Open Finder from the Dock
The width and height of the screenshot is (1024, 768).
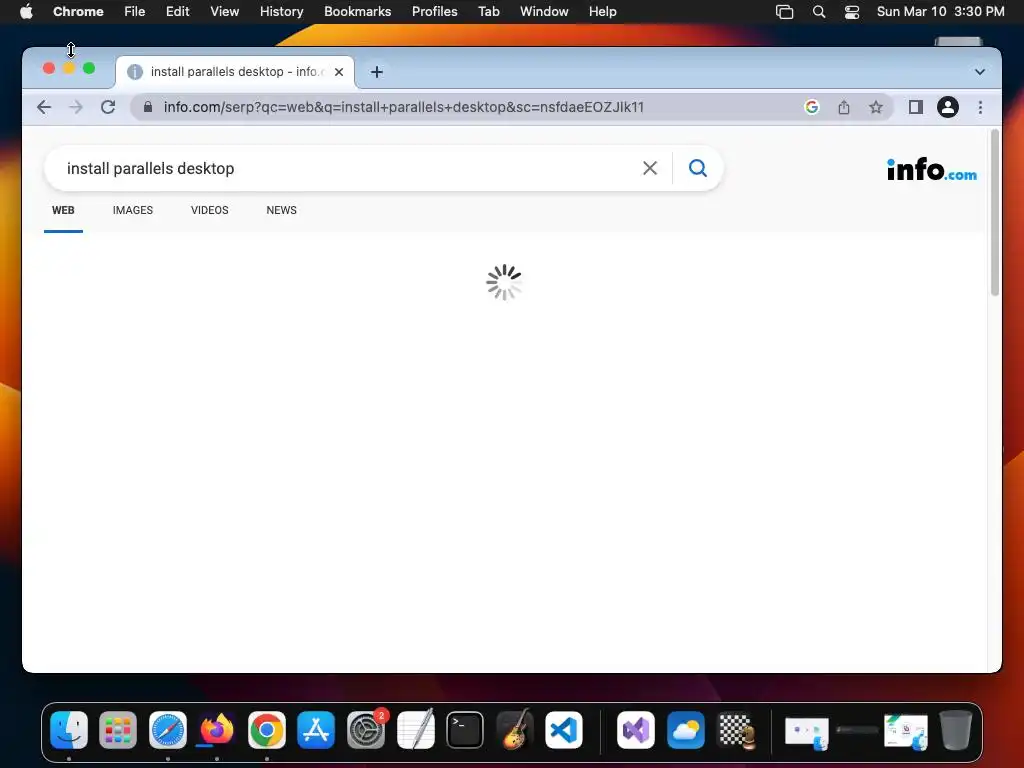(x=69, y=730)
